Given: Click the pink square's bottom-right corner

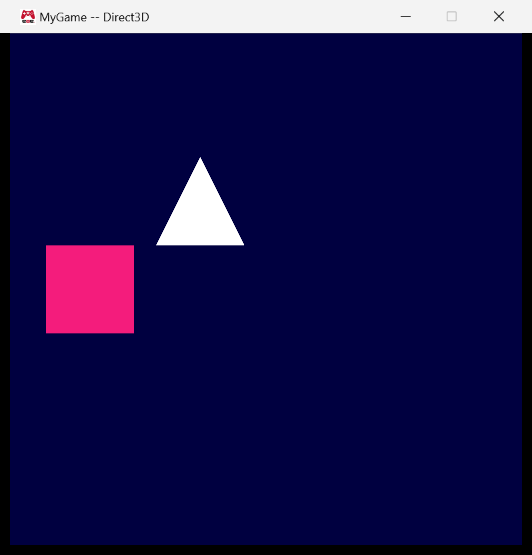Looking at the screenshot, I should pyautogui.click(x=133, y=332).
